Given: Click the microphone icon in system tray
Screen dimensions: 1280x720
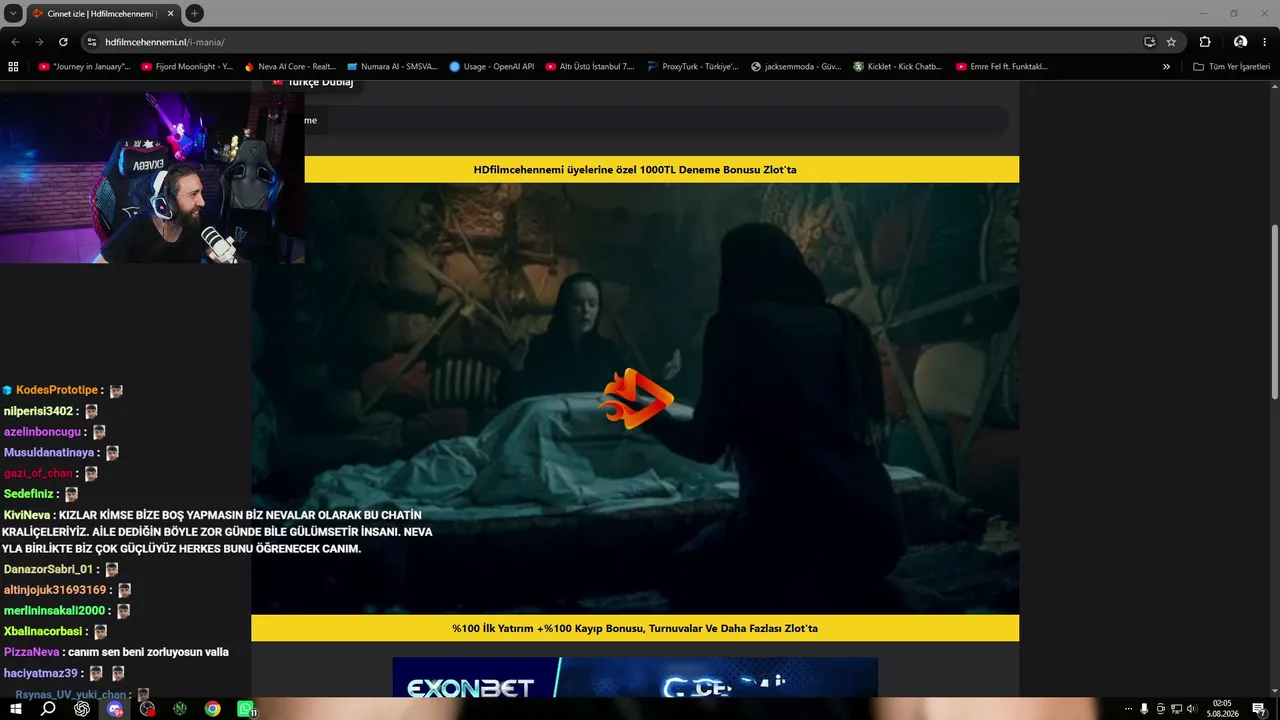Looking at the screenshot, I should pos(1144,709).
